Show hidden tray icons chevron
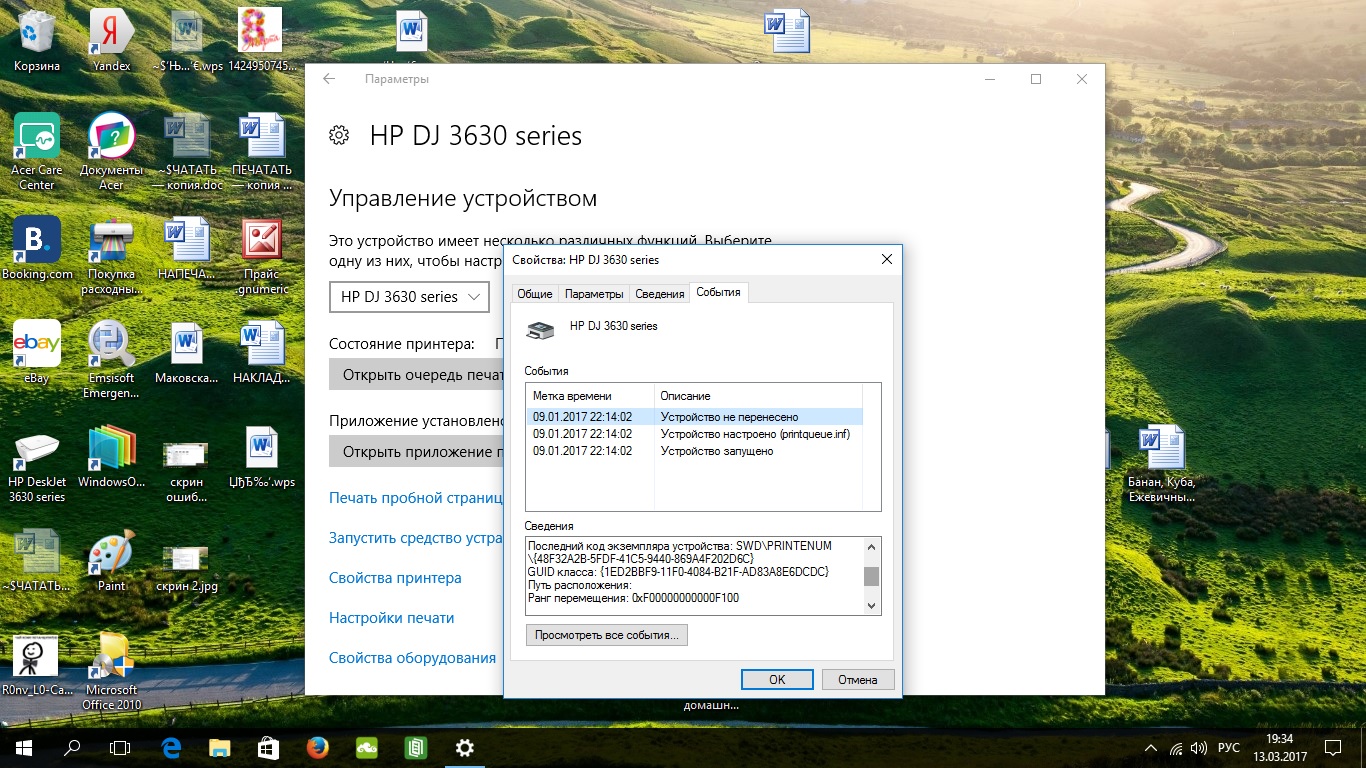1366x768 pixels. click(x=1151, y=747)
